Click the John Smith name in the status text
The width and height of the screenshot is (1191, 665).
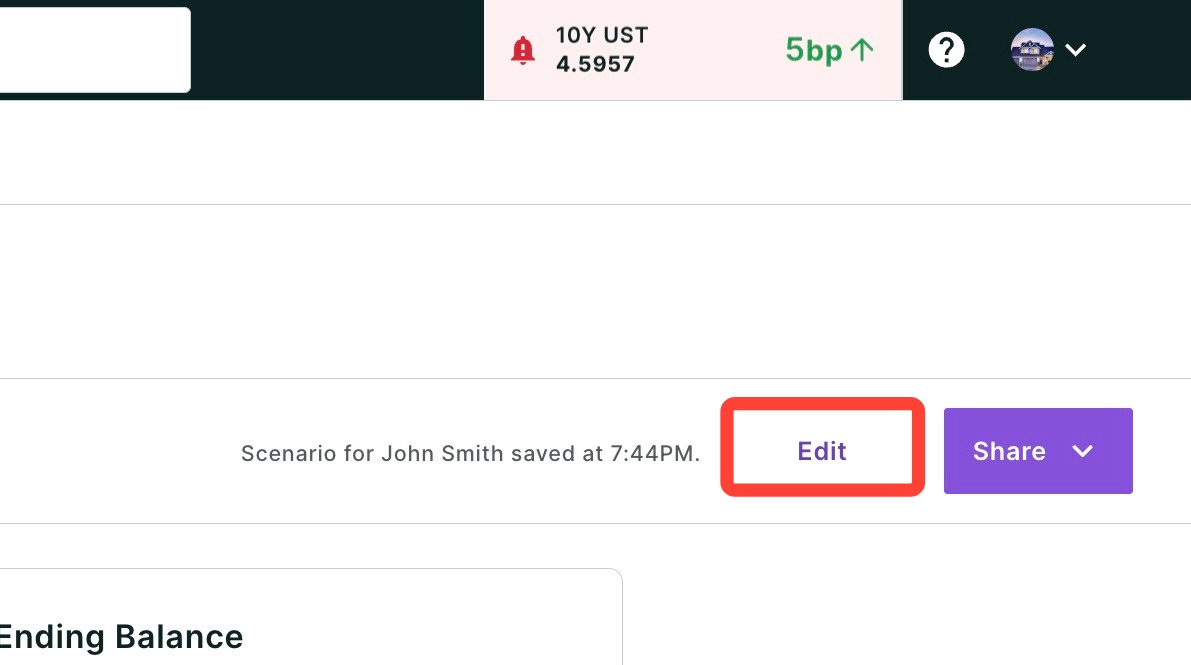[442, 454]
